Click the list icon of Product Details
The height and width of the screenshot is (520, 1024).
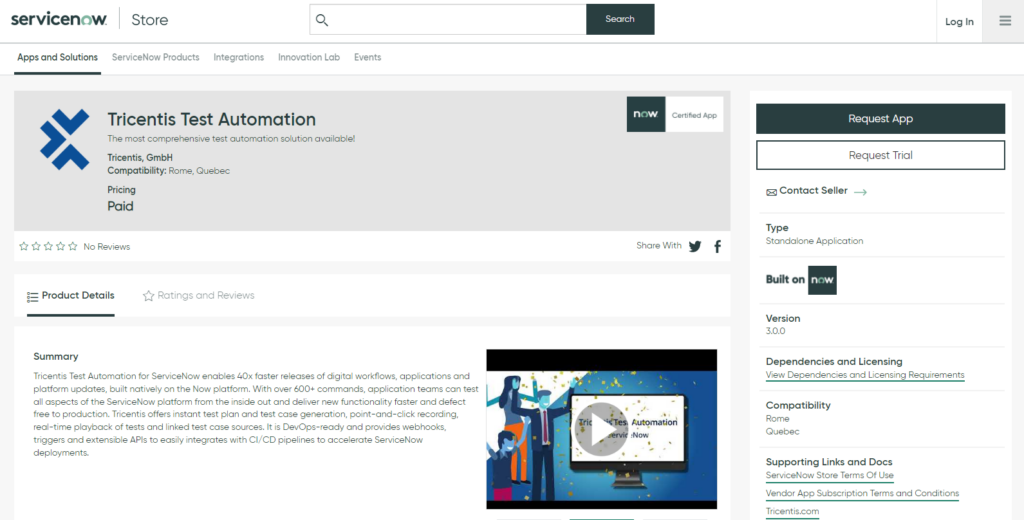point(32,297)
